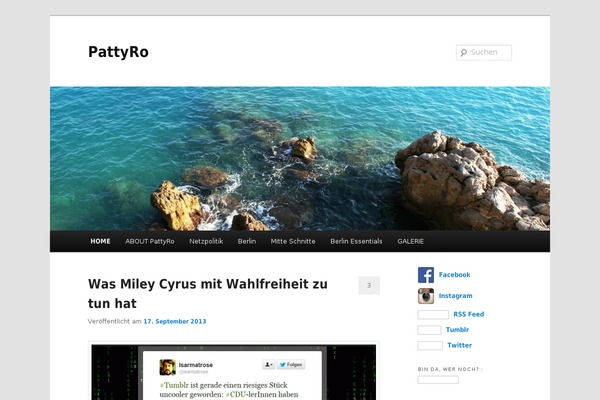Open the Mitte Schnitte menu item
Image resolution: width=600 pixels, height=400 pixels.
[x=293, y=241]
